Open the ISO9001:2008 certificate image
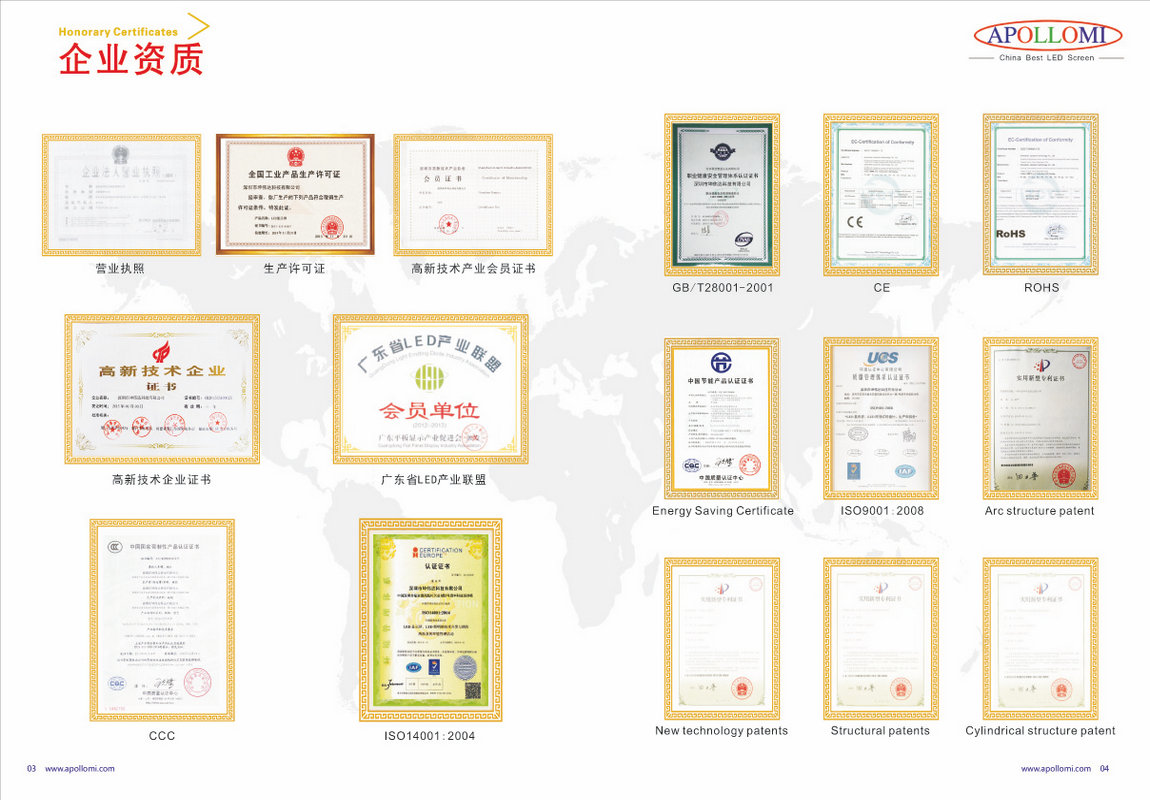The width and height of the screenshot is (1150, 800). pos(881,419)
